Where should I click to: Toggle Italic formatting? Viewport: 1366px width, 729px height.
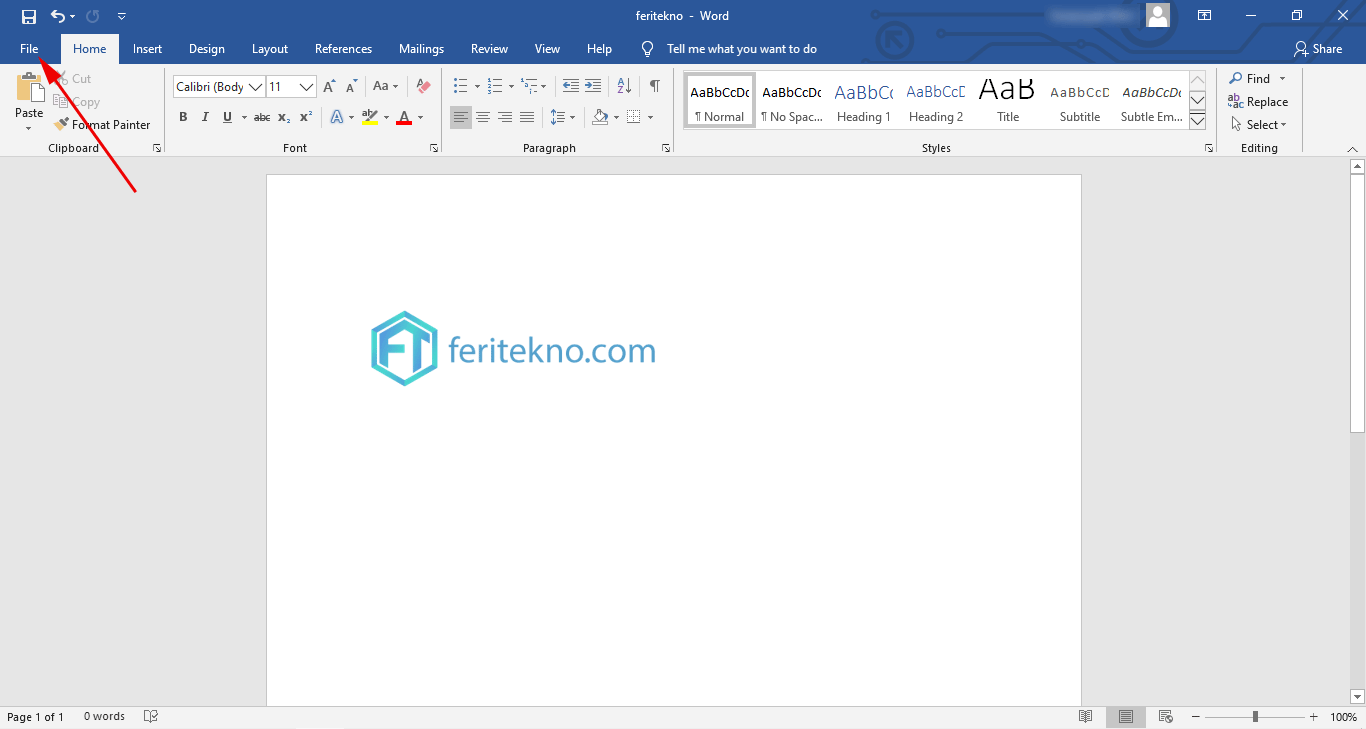coord(205,117)
